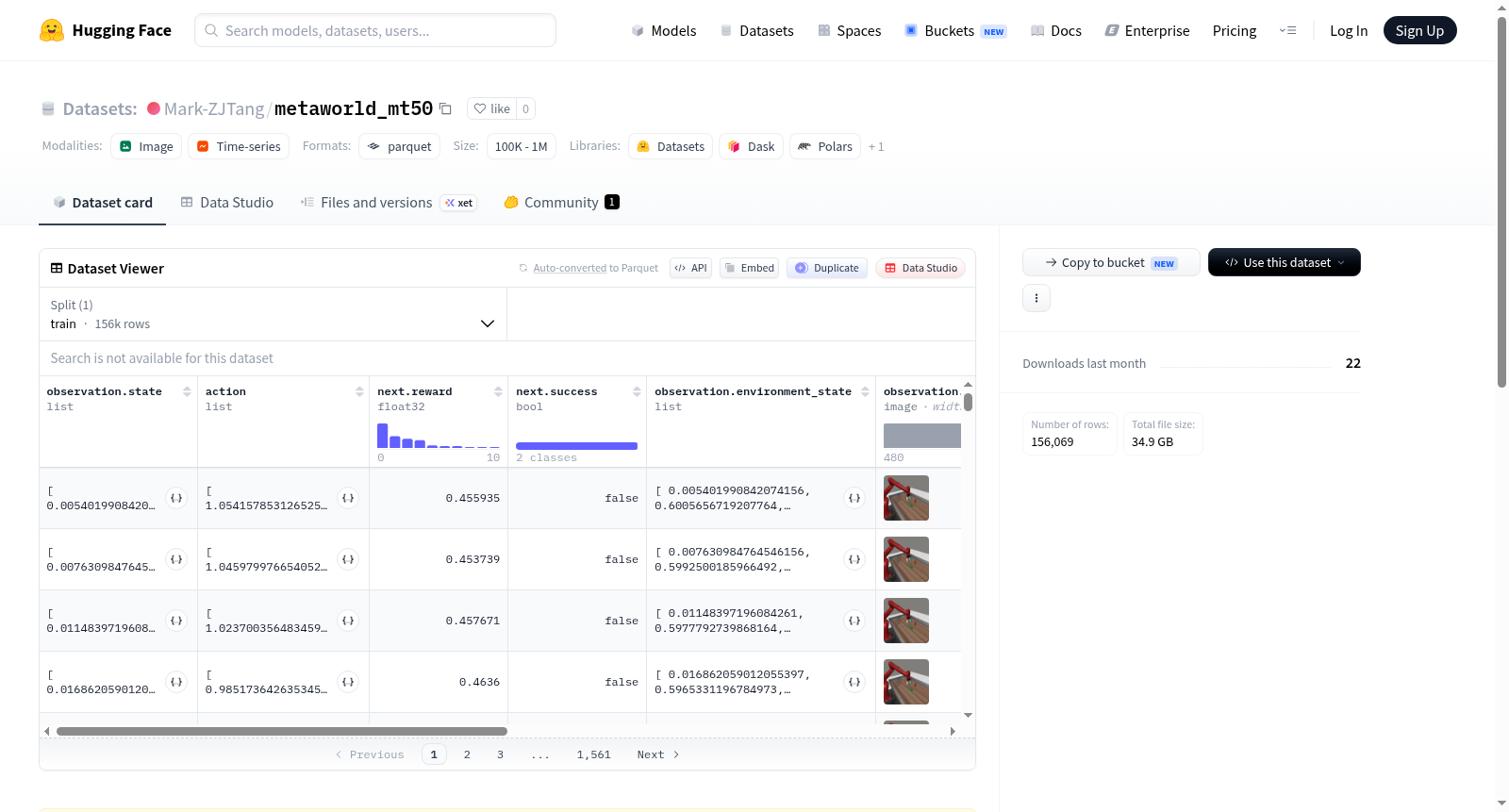Click the next.success class distribution bar

pyautogui.click(x=576, y=445)
